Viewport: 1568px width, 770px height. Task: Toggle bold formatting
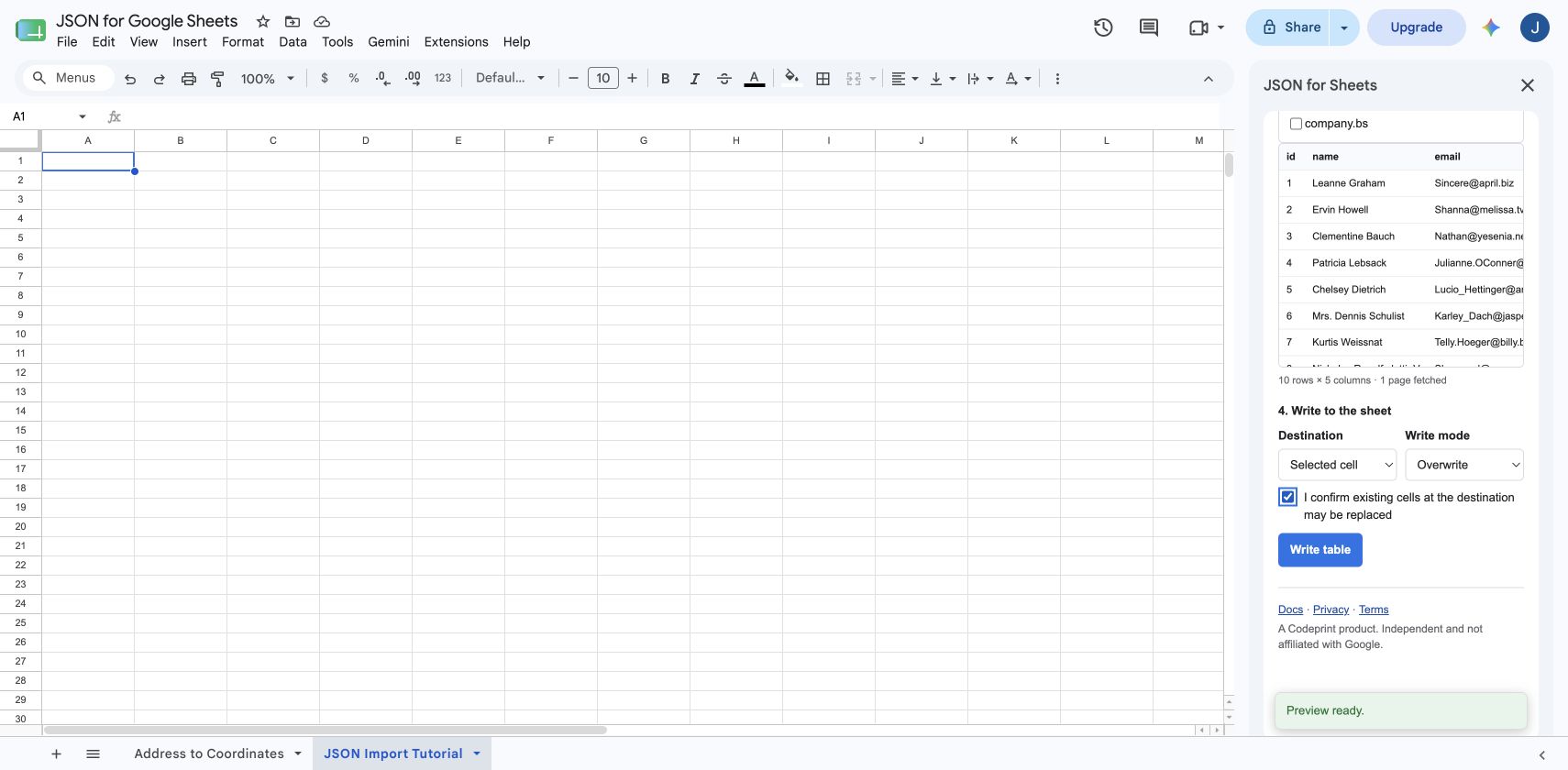pos(666,79)
